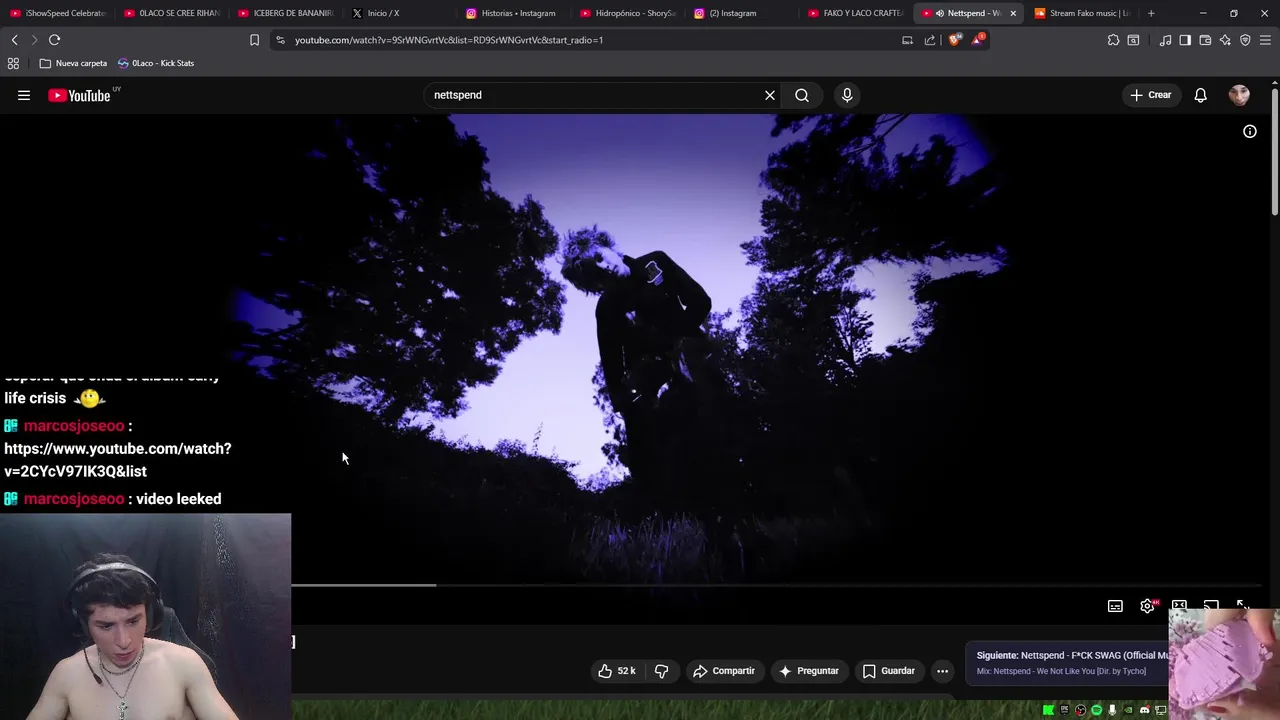Switch to the FAKO Y LACO CRAFTE tab

(x=856, y=13)
